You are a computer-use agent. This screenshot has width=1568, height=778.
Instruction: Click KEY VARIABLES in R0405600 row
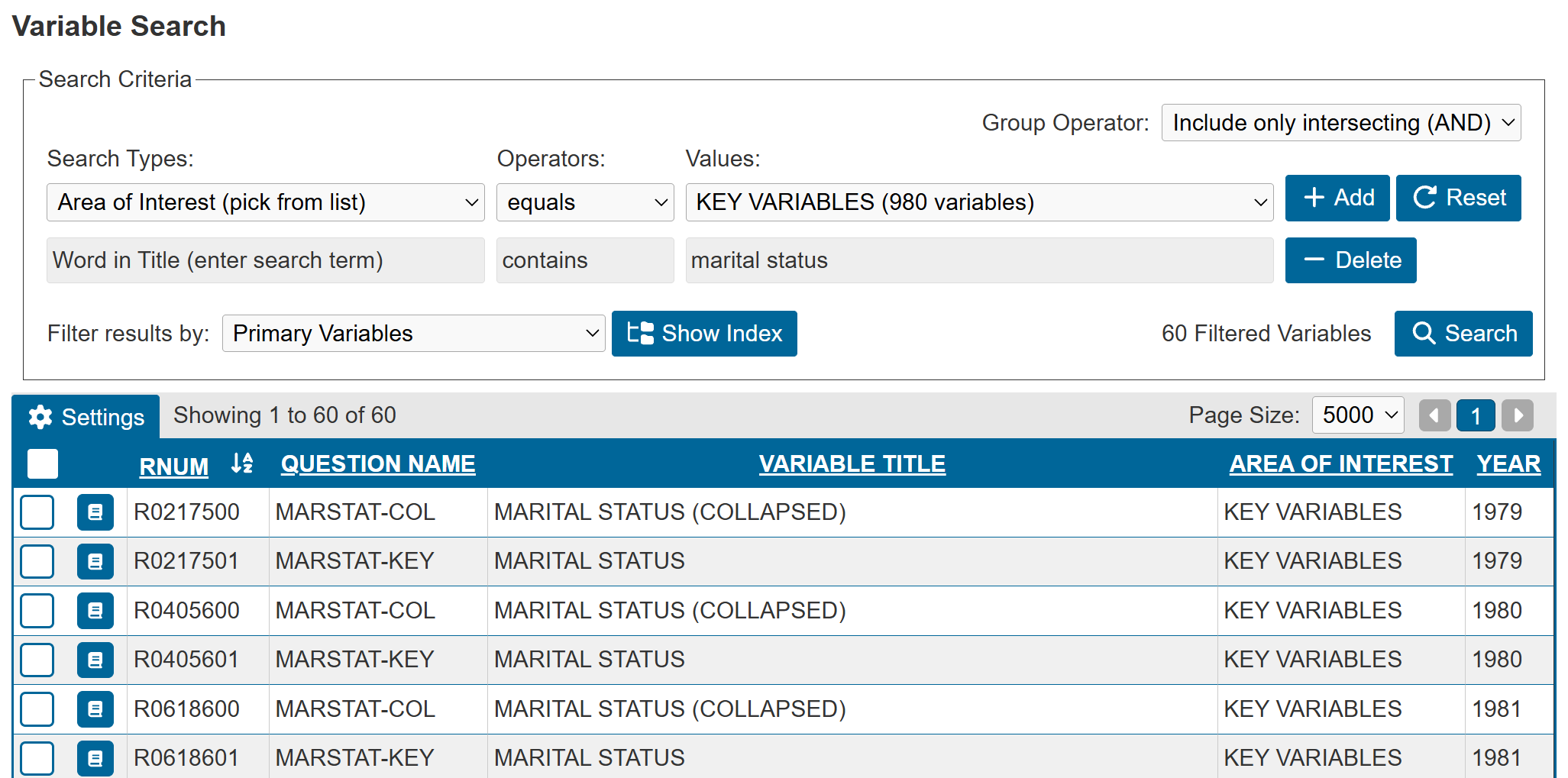tap(1313, 610)
